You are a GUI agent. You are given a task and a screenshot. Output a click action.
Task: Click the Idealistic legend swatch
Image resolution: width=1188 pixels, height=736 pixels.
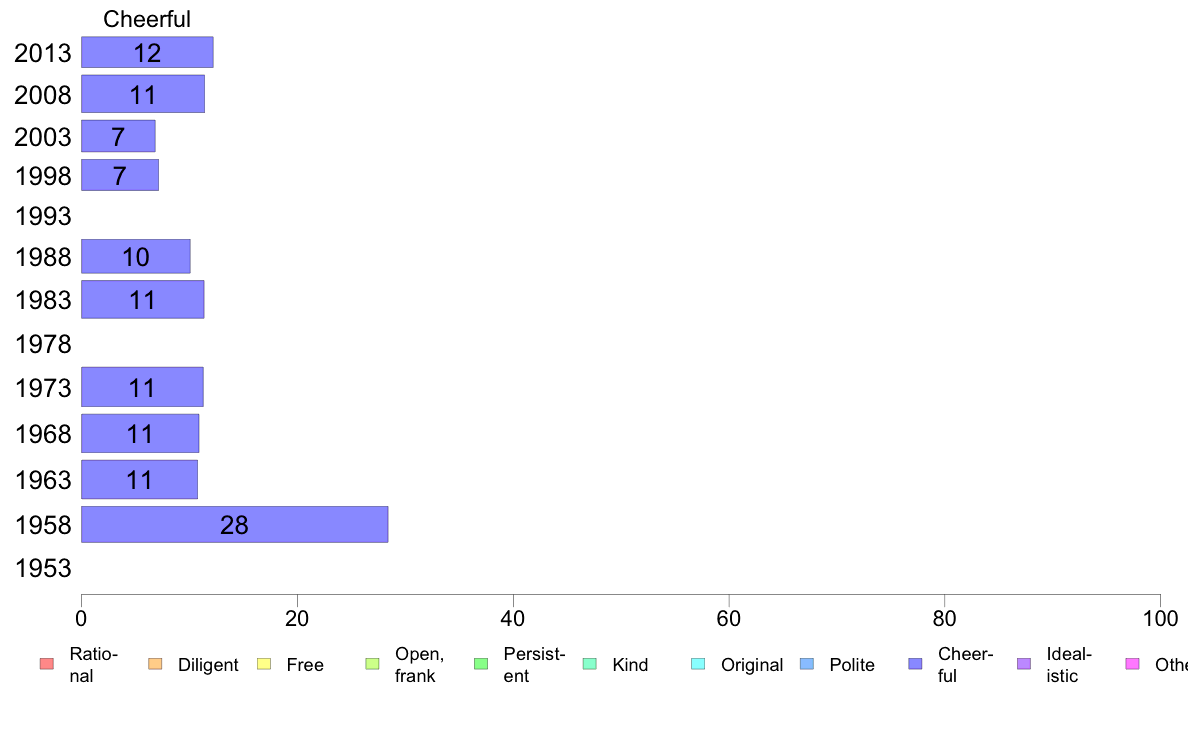[1024, 665]
